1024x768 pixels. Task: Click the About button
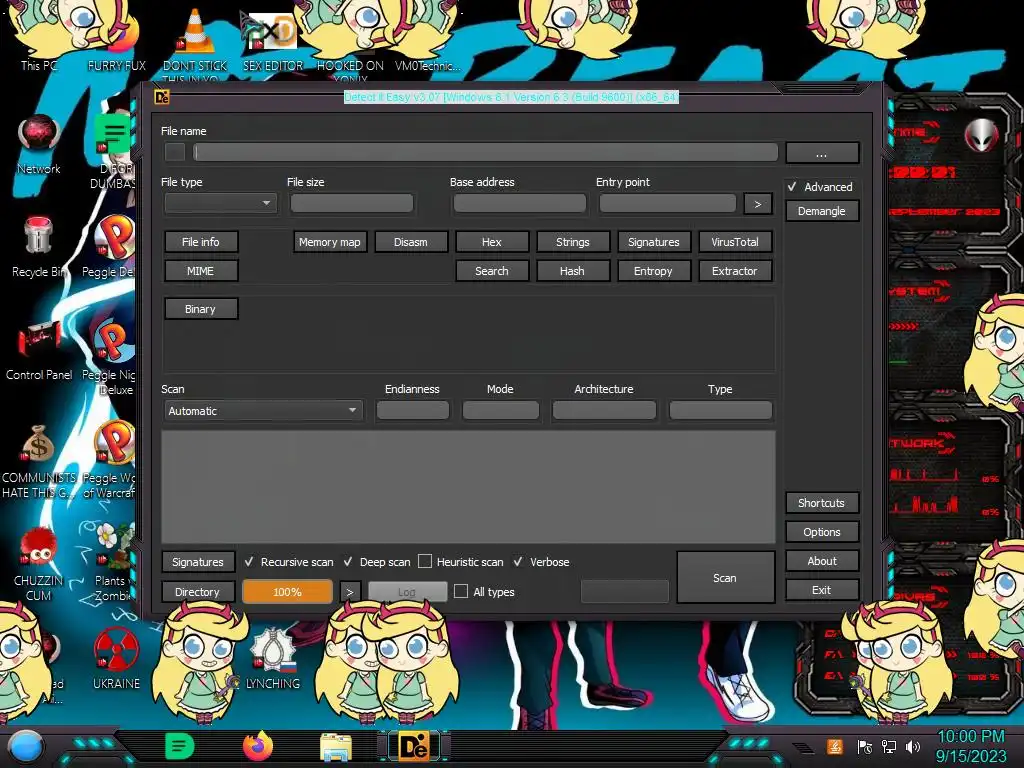click(822, 561)
